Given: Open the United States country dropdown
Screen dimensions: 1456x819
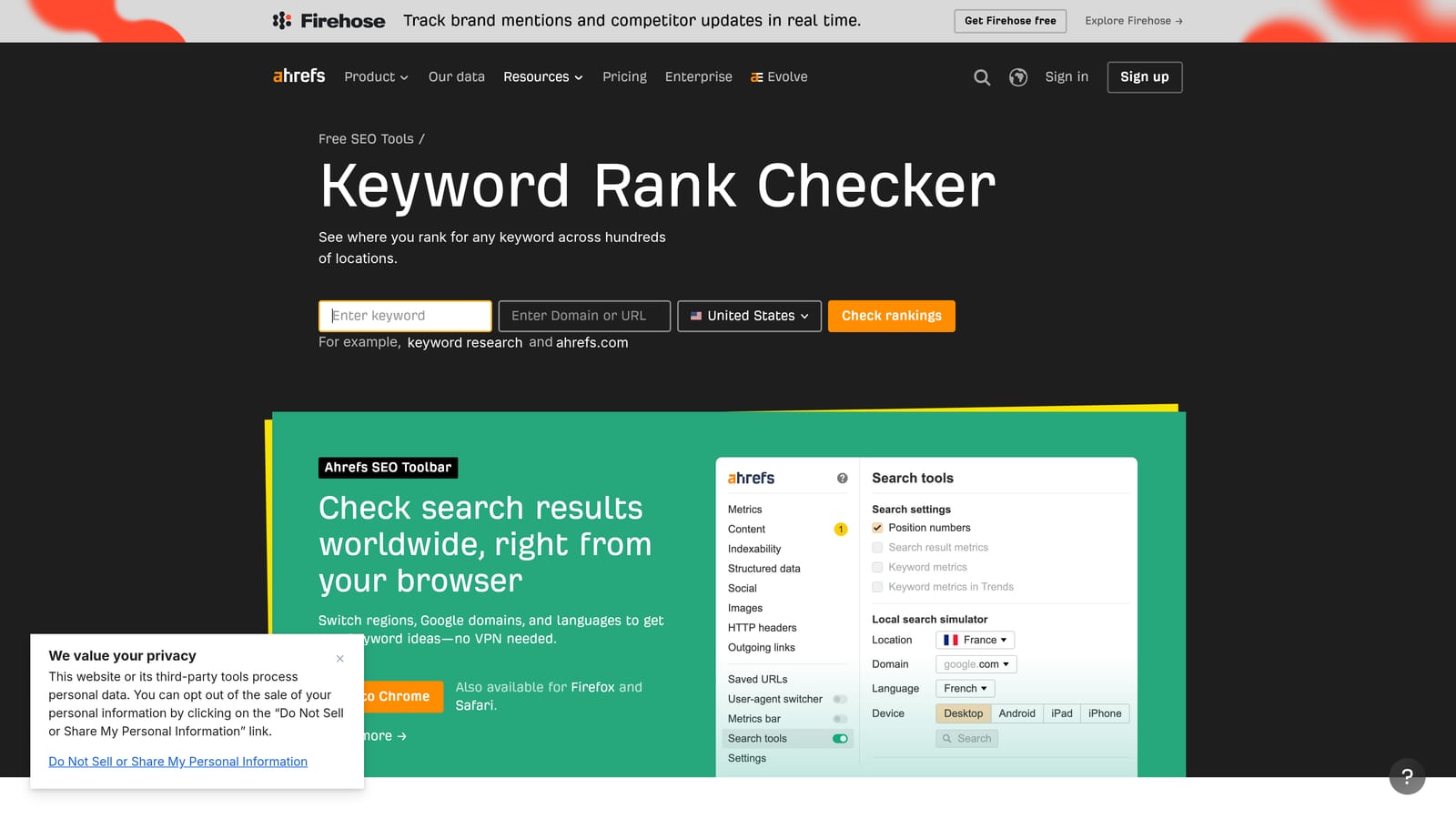Looking at the screenshot, I should (x=750, y=316).
